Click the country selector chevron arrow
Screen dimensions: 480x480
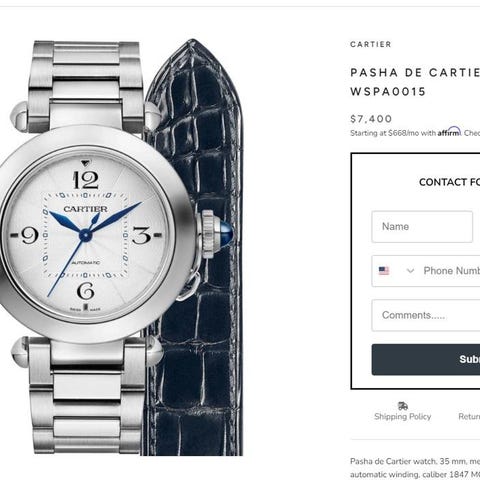point(410,271)
